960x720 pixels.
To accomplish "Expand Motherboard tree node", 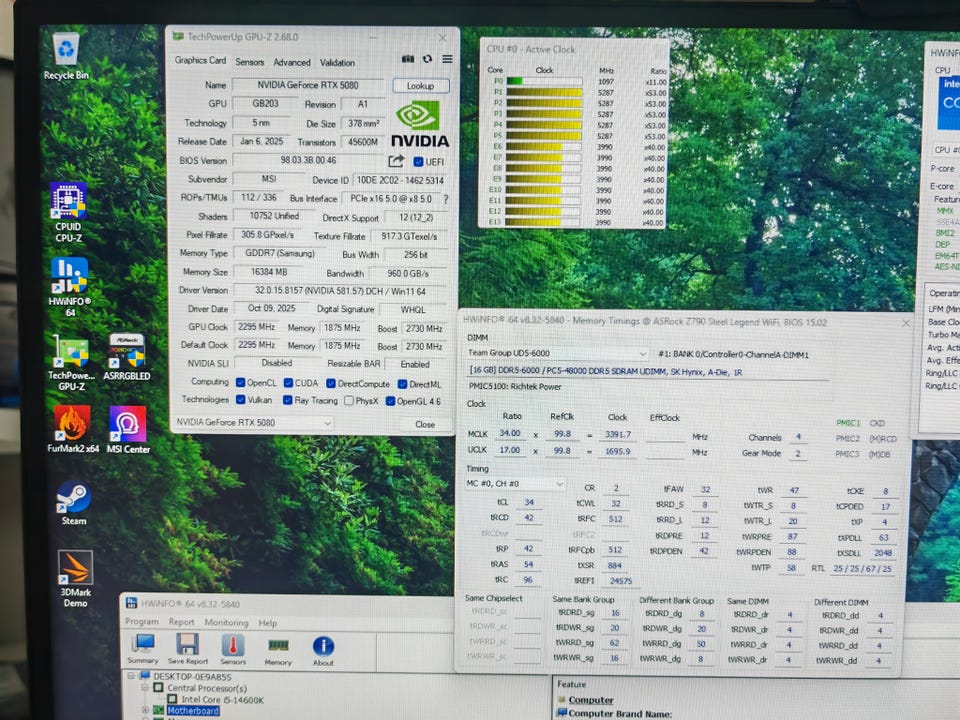I will (145, 711).
